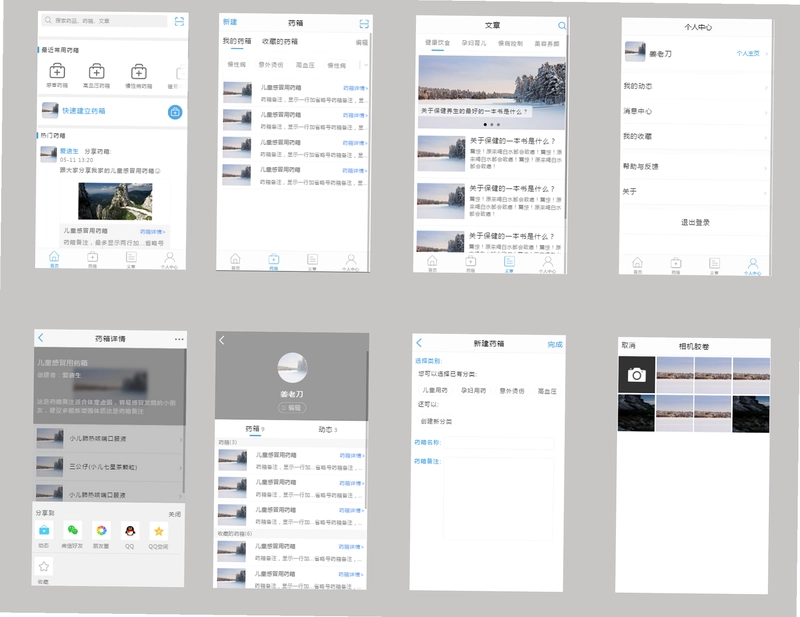The image size is (800, 617).
Task: Select the 儿童用药 category chip
Action: coord(435,390)
